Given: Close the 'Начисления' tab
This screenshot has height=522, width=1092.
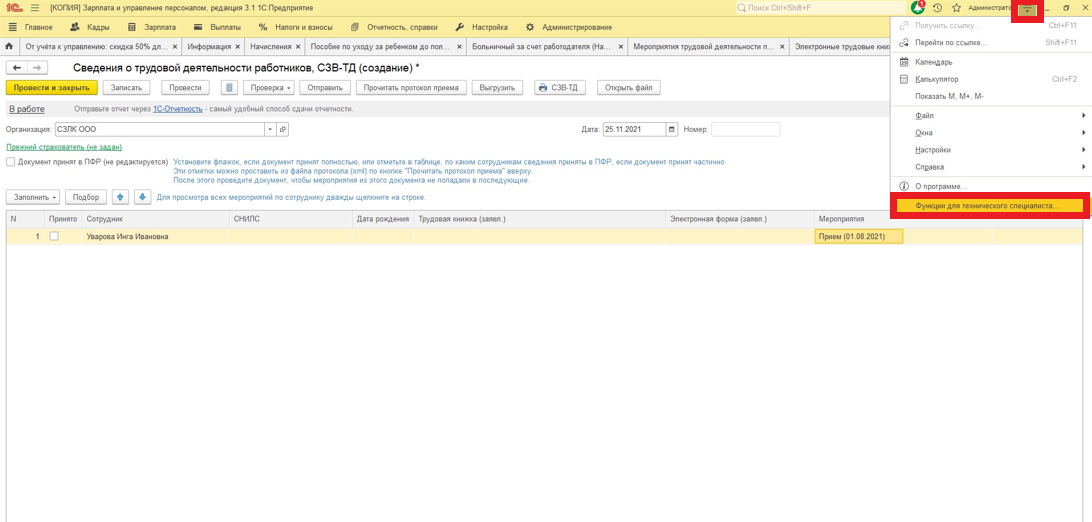Looking at the screenshot, I should point(298,47).
